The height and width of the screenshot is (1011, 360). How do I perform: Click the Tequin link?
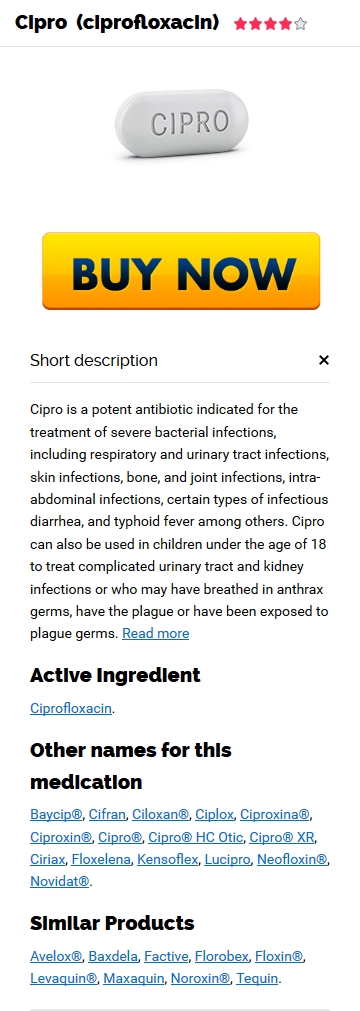pos(257,977)
